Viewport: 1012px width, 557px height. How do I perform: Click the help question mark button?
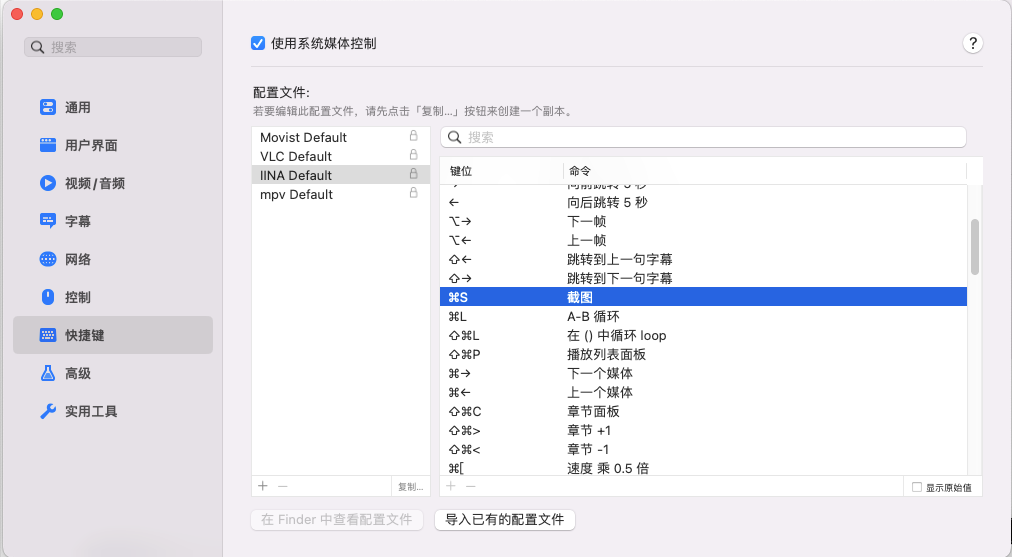pos(973,43)
